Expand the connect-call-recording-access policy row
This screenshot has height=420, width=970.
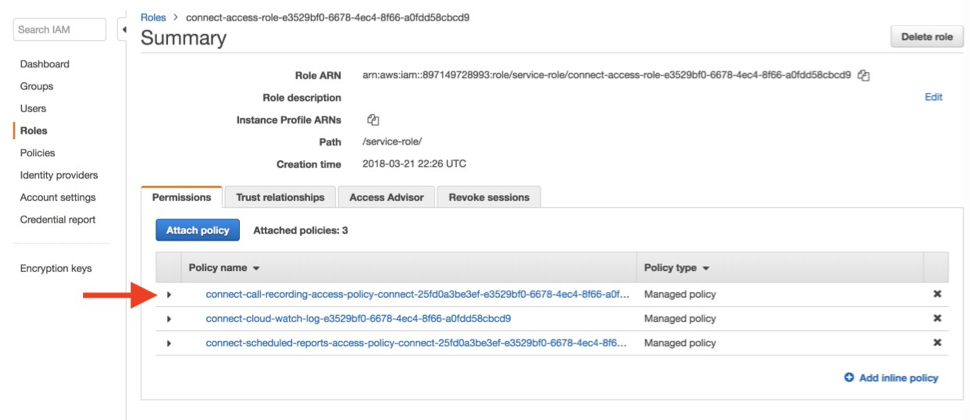click(x=169, y=295)
